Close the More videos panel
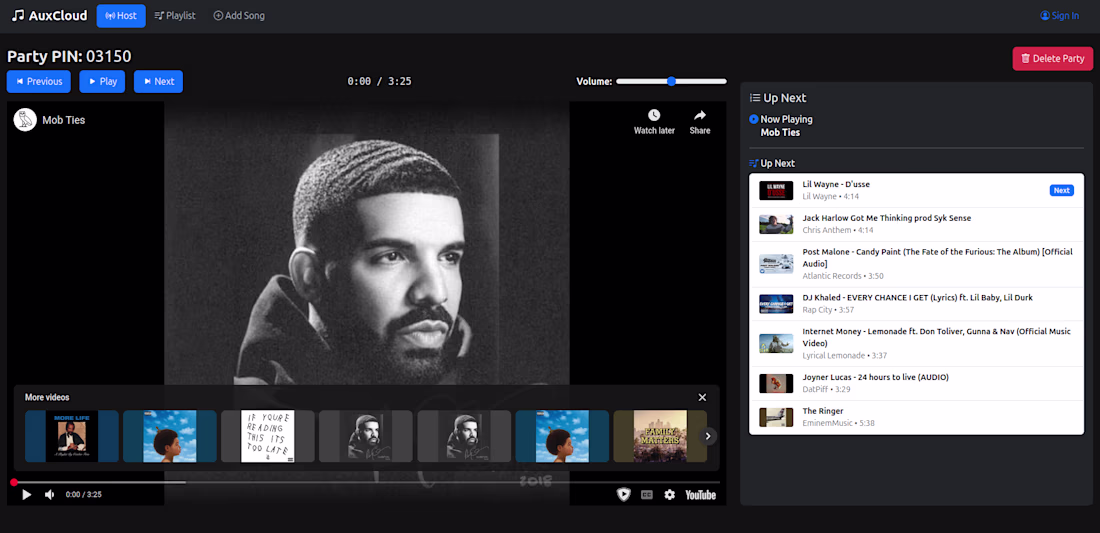This screenshot has width=1100, height=533. pyautogui.click(x=702, y=397)
